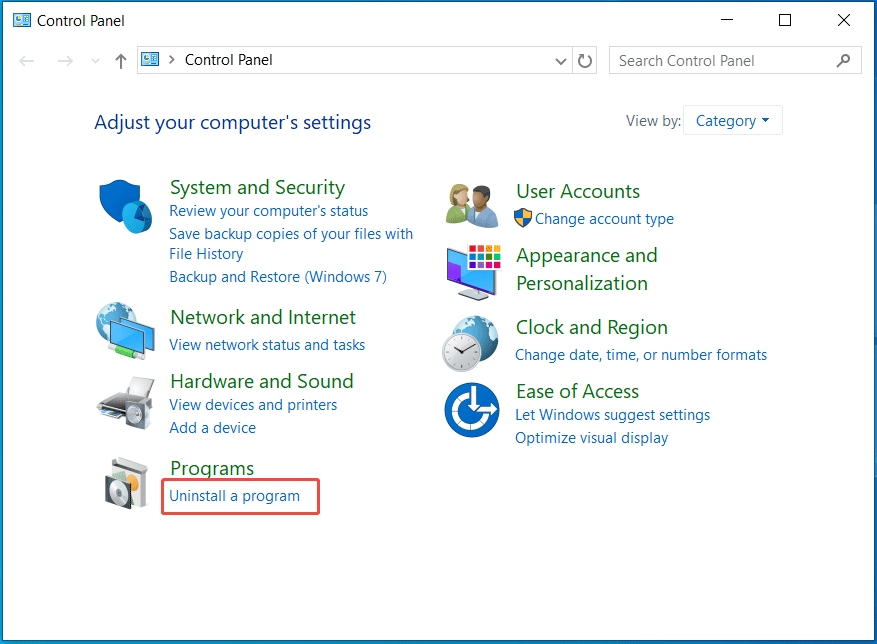This screenshot has width=877, height=644.
Task: Click View devices and printers
Action: [253, 405]
